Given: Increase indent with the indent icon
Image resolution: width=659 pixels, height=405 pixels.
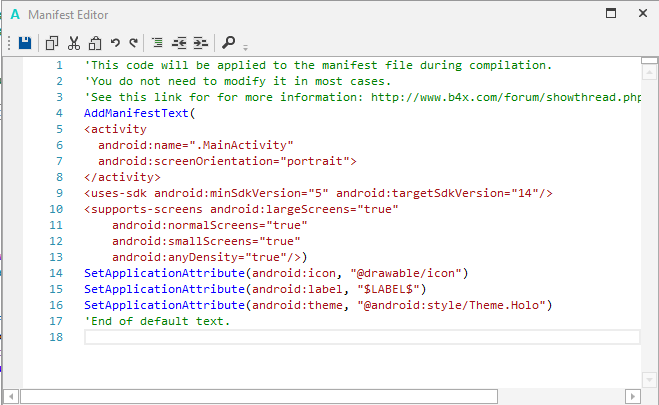Looking at the screenshot, I should click(201, 43).
